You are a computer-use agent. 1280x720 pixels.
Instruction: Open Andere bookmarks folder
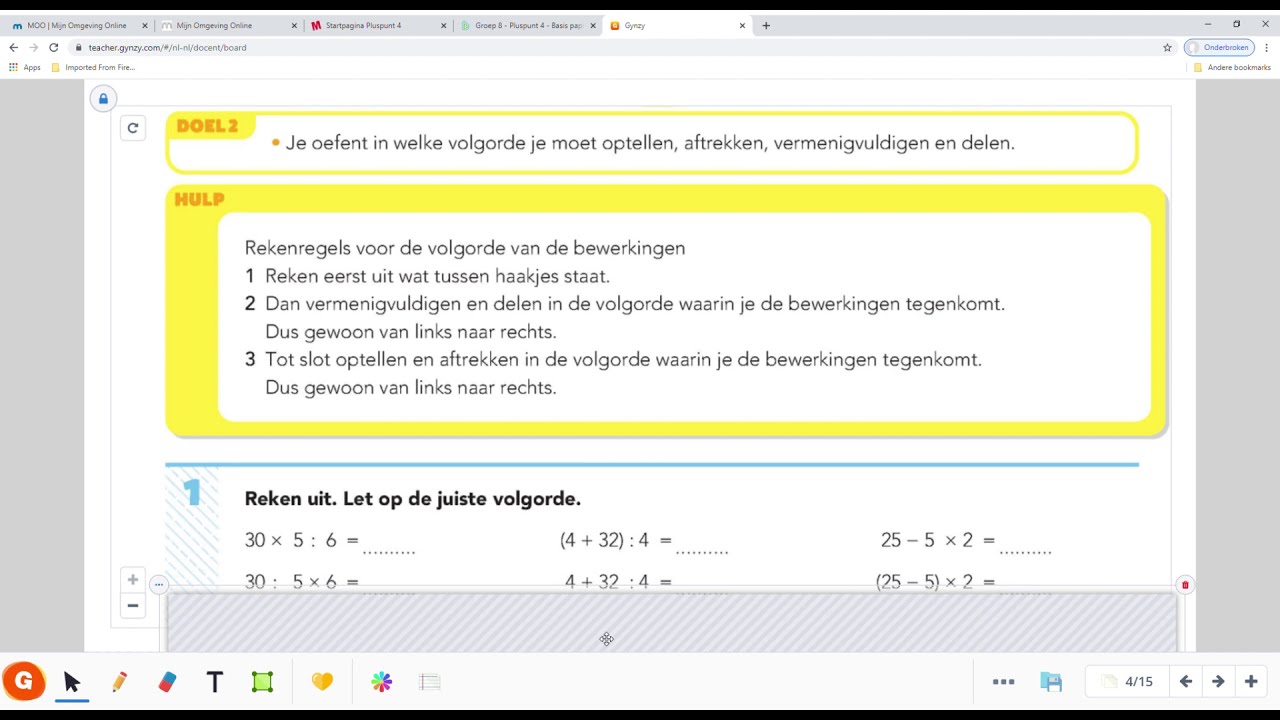pos(1232,67)
